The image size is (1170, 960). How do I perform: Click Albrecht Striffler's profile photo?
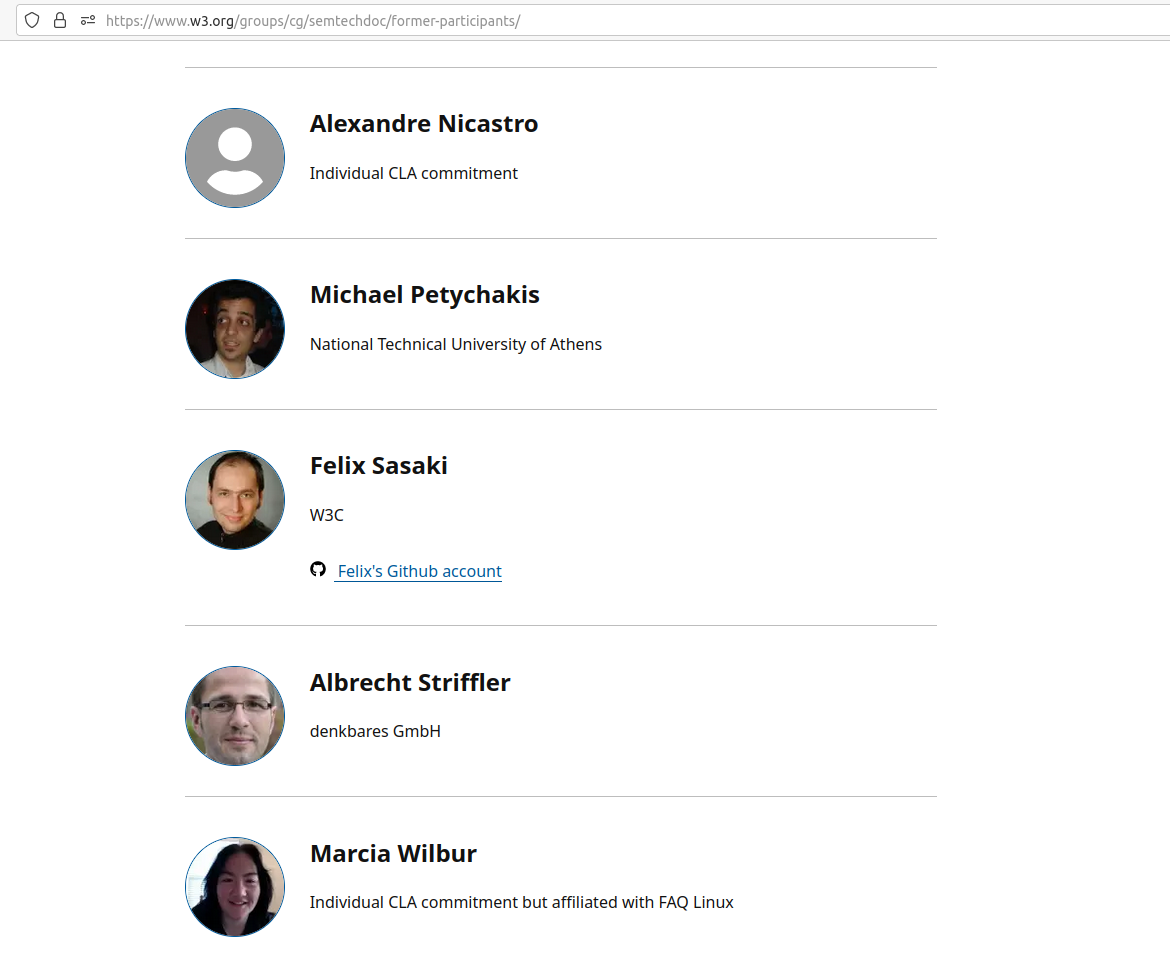tap(235, 716)
